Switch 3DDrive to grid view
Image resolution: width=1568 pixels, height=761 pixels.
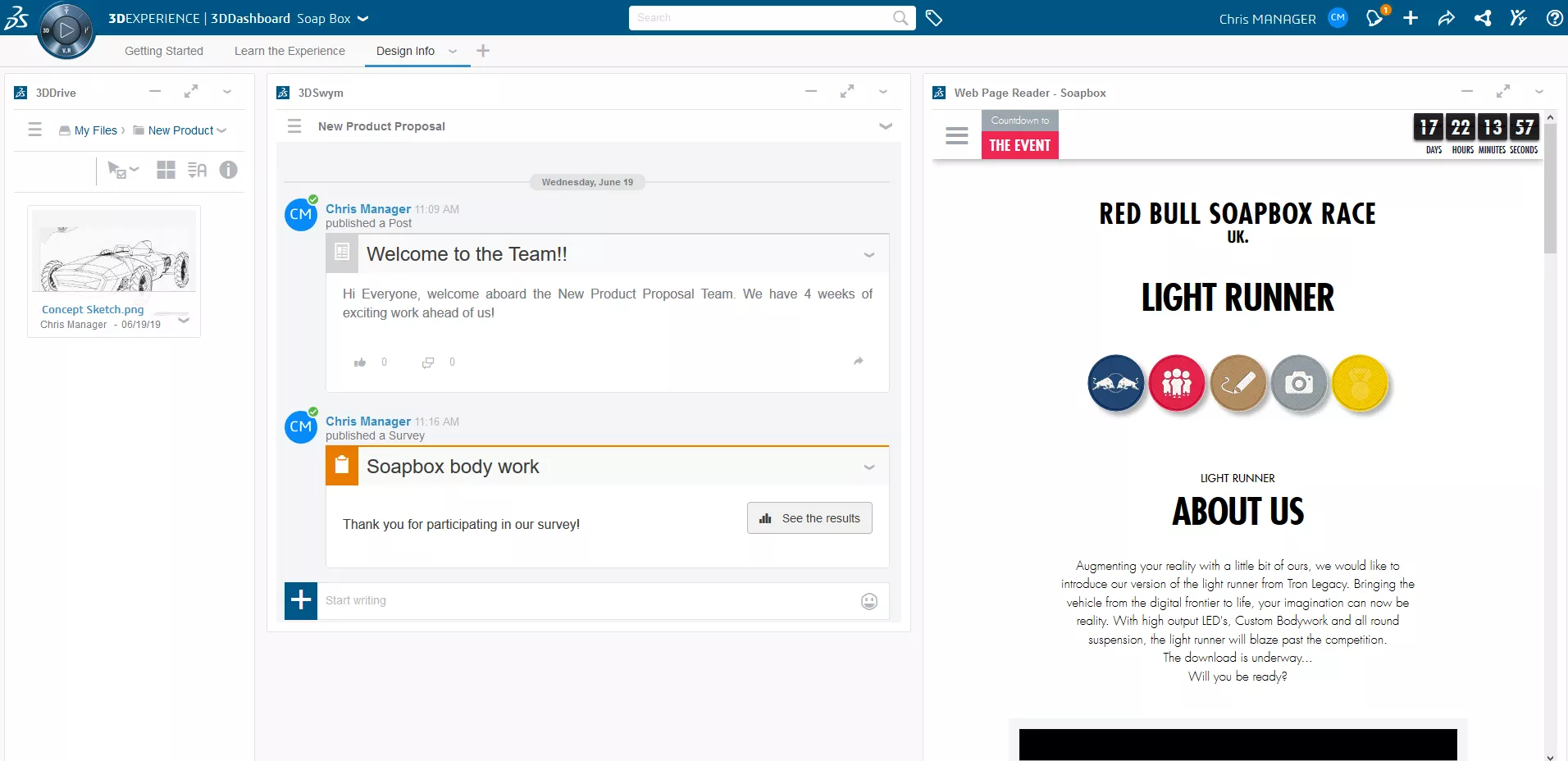point(166,170)
